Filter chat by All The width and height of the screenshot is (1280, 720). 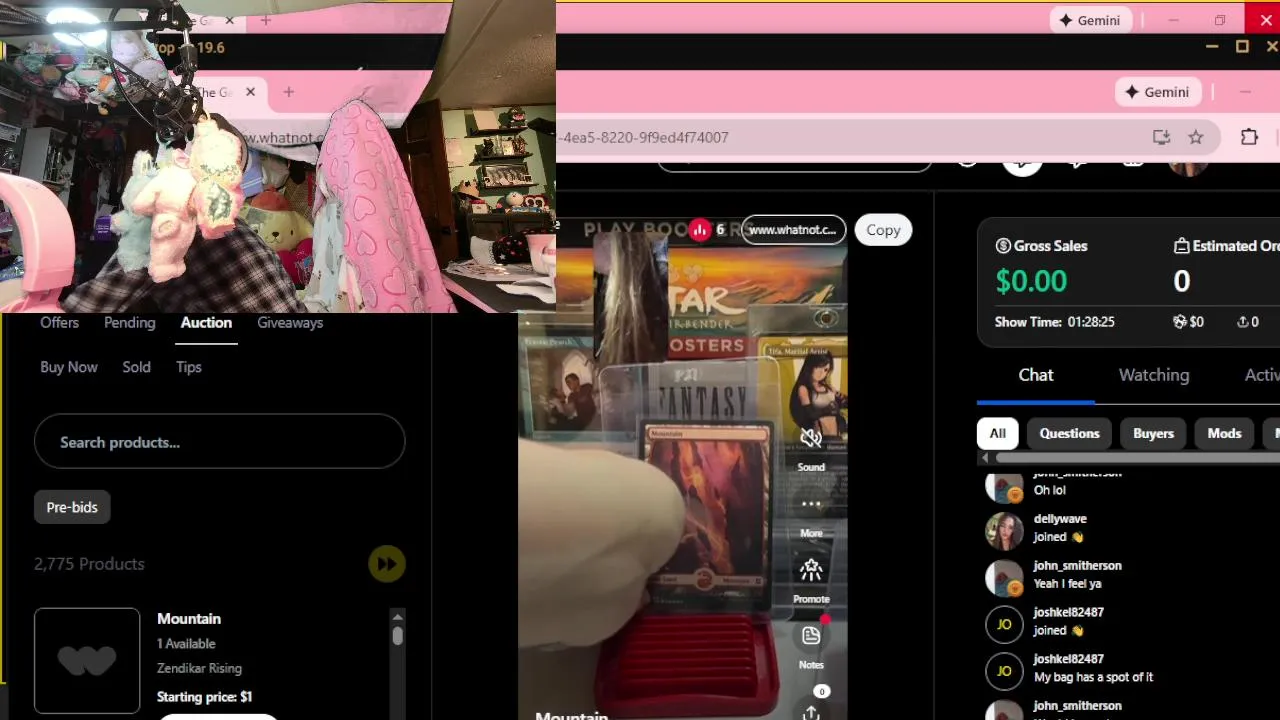pyautogui.click(x=997, y=433)
